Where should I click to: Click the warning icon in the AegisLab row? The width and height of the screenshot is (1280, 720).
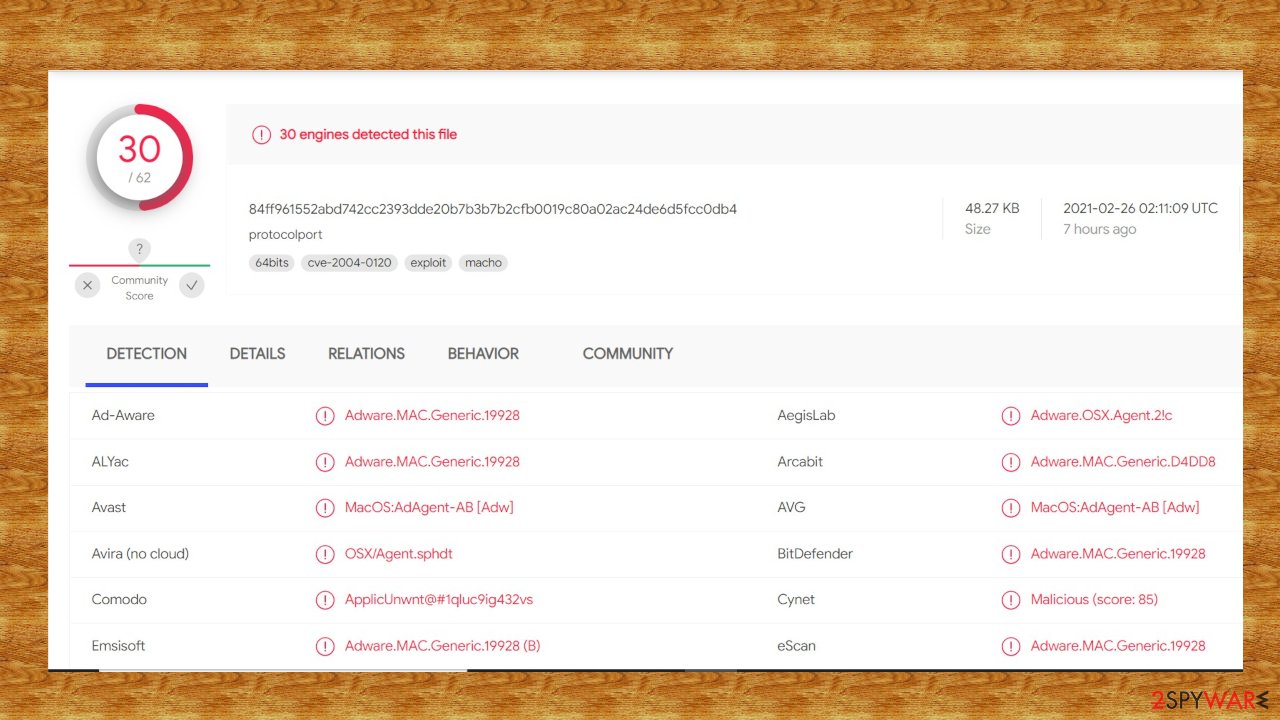point(1011,416)
